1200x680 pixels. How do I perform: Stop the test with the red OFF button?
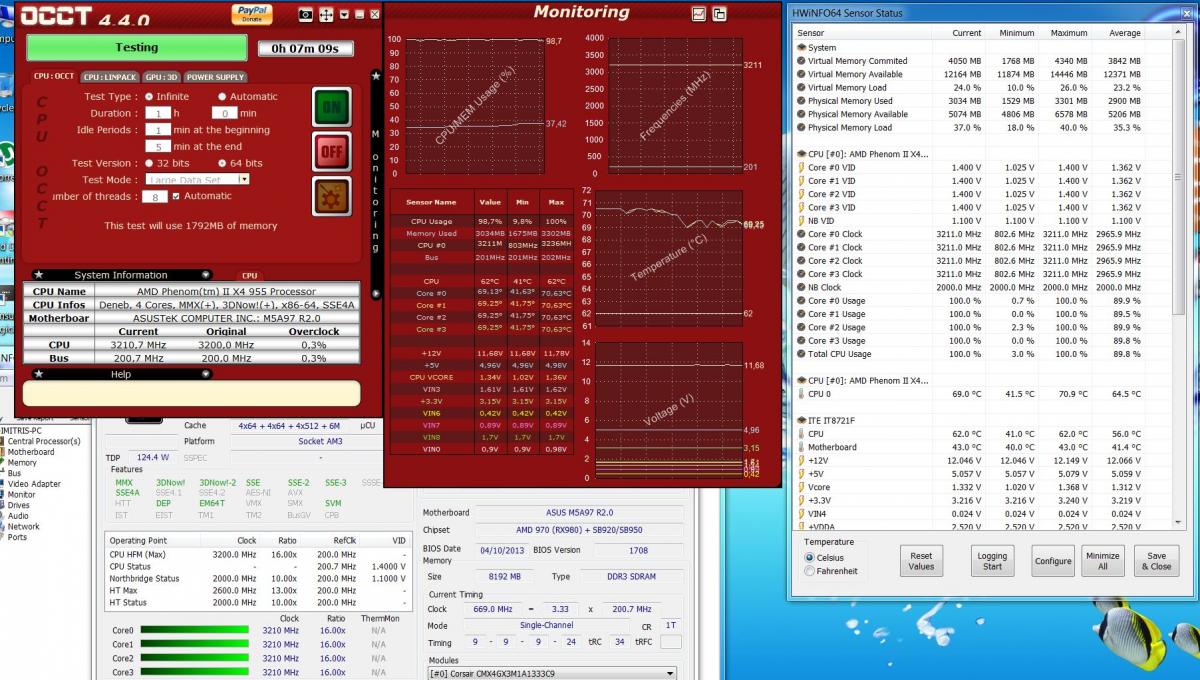331,152
